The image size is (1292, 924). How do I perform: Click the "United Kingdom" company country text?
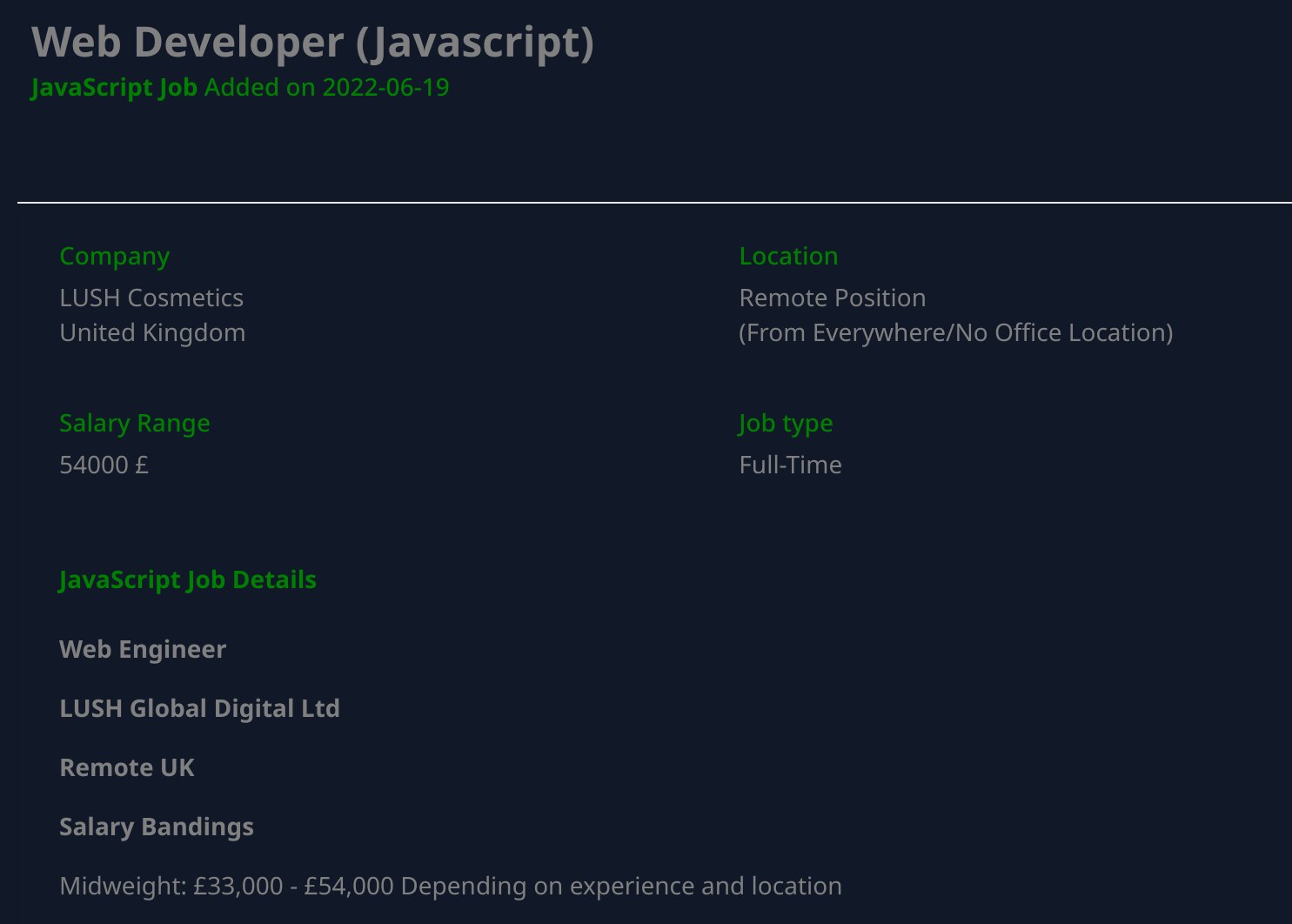pos(152,332)
